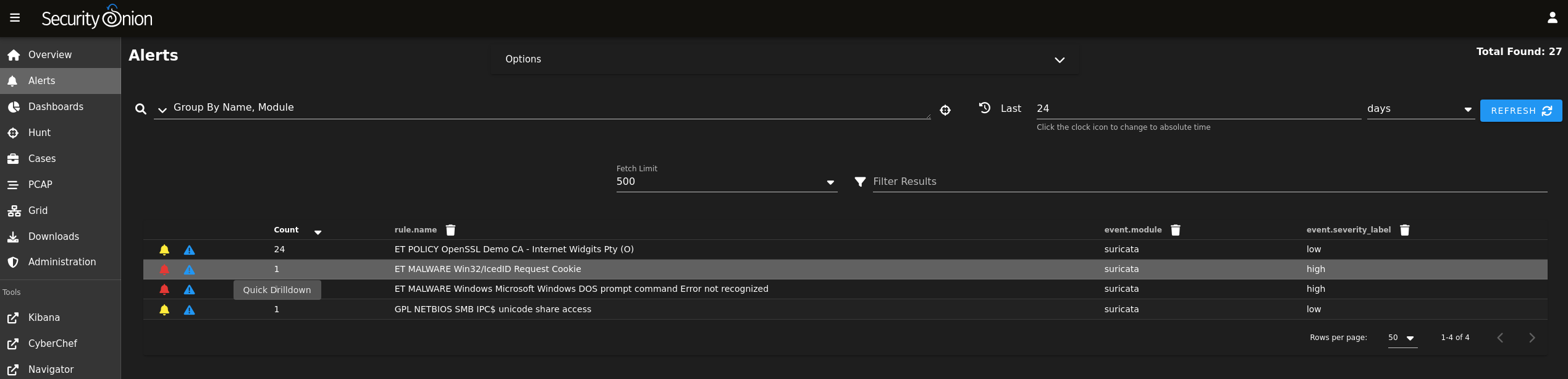This screenshot has width=1568, height=379.
Task: Acknowledge the OpenSSL Demo CA alert bell
Action: (164, 250)
